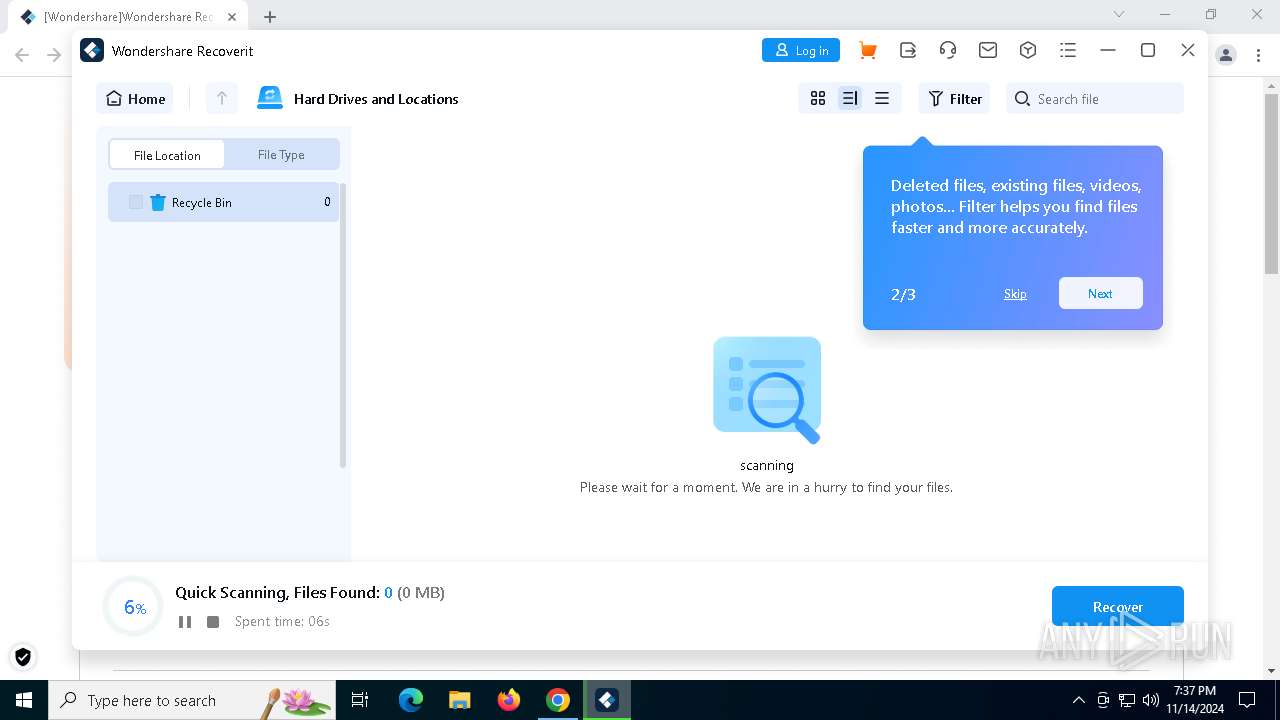Open Task View on taskbar

(x=360, y=700)
